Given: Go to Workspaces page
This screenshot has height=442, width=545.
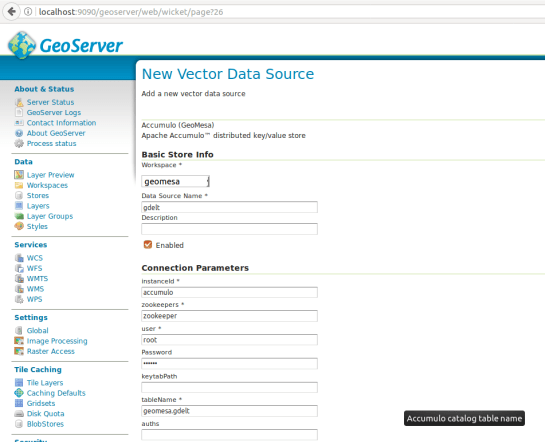Looking at the screenshot, I should (47, 185).
